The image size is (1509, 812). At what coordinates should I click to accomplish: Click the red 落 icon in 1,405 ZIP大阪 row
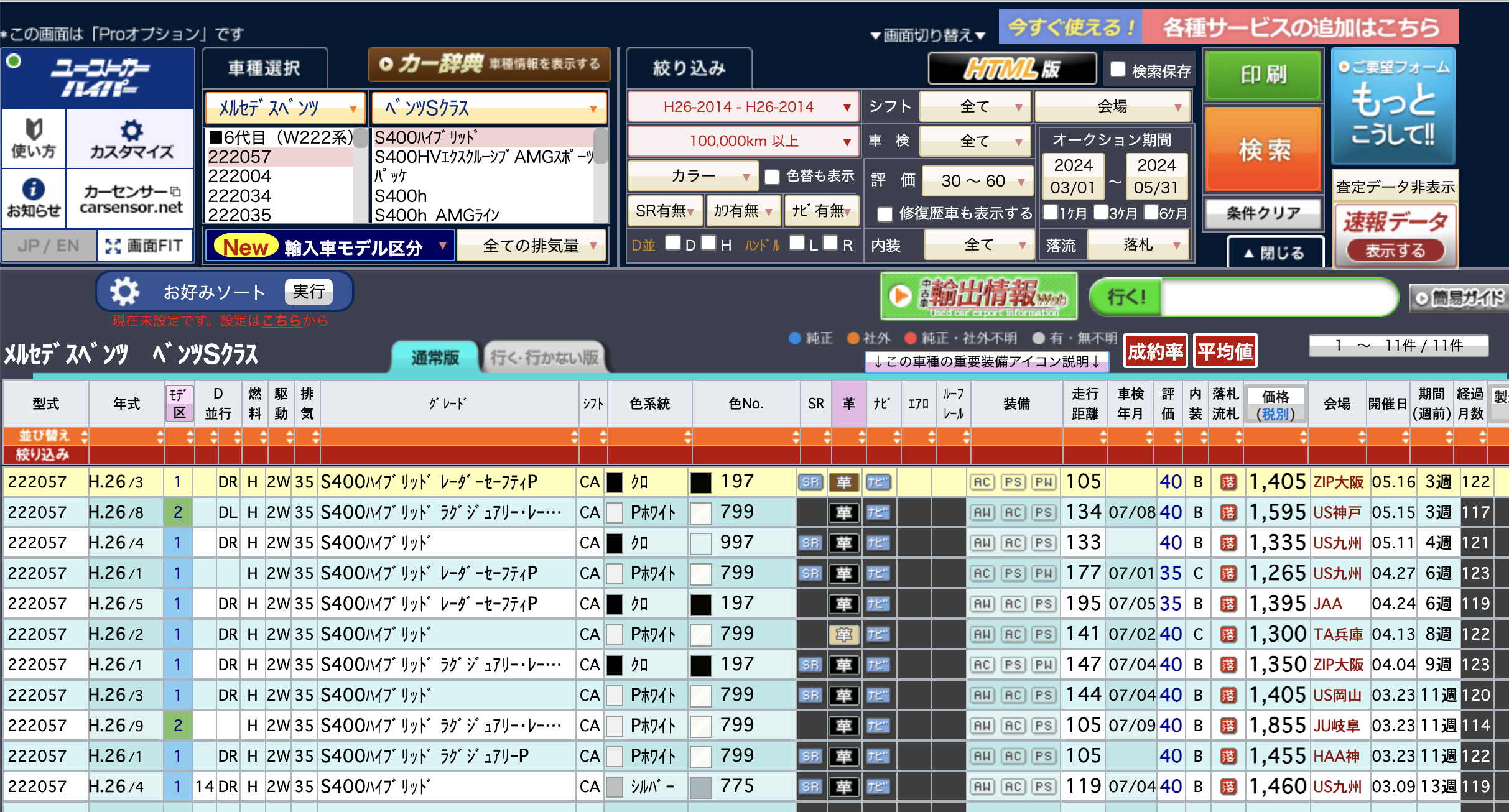coord(1228,482)
